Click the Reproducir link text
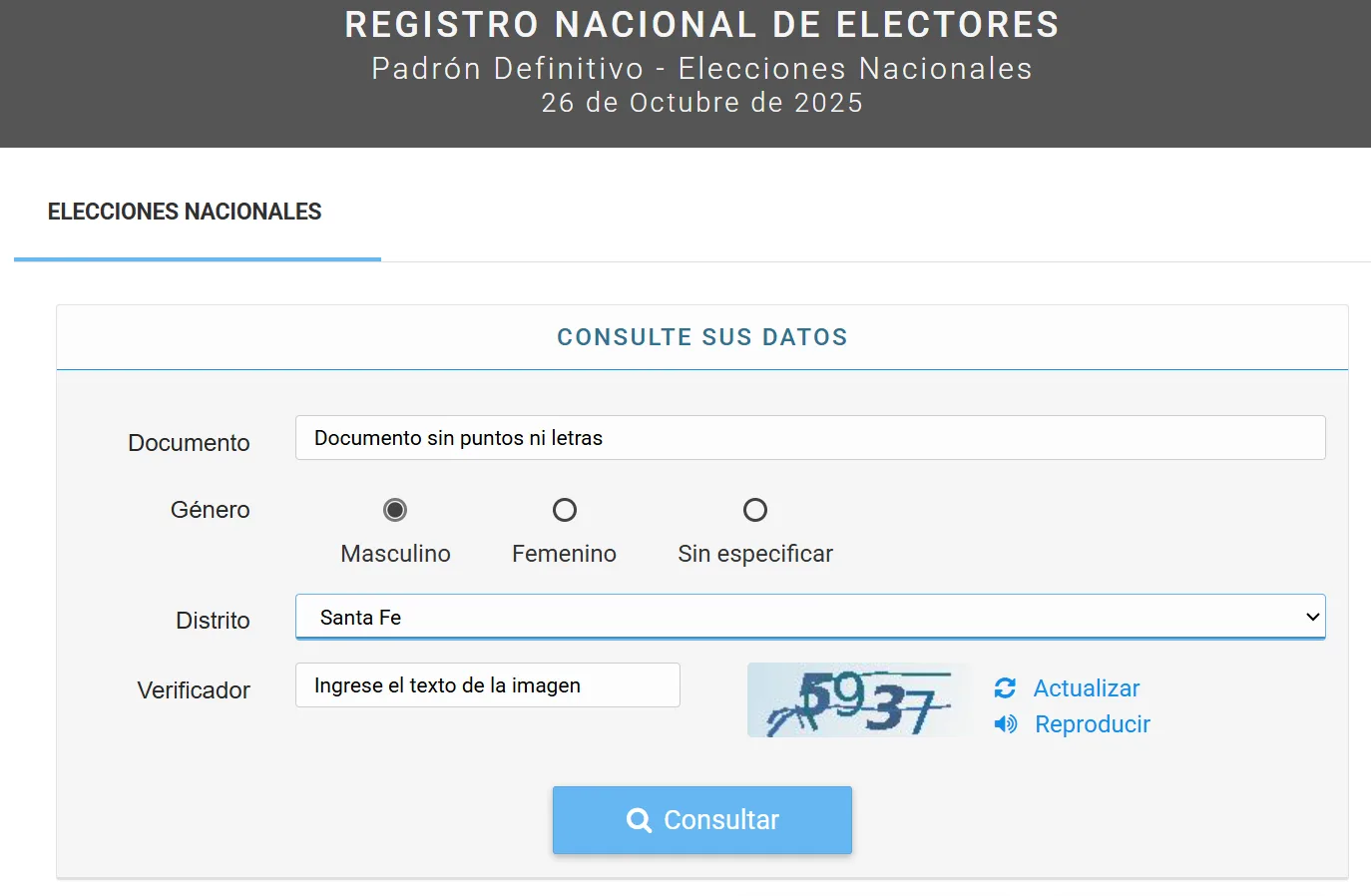1371x896 pixels. (1092, 724)
